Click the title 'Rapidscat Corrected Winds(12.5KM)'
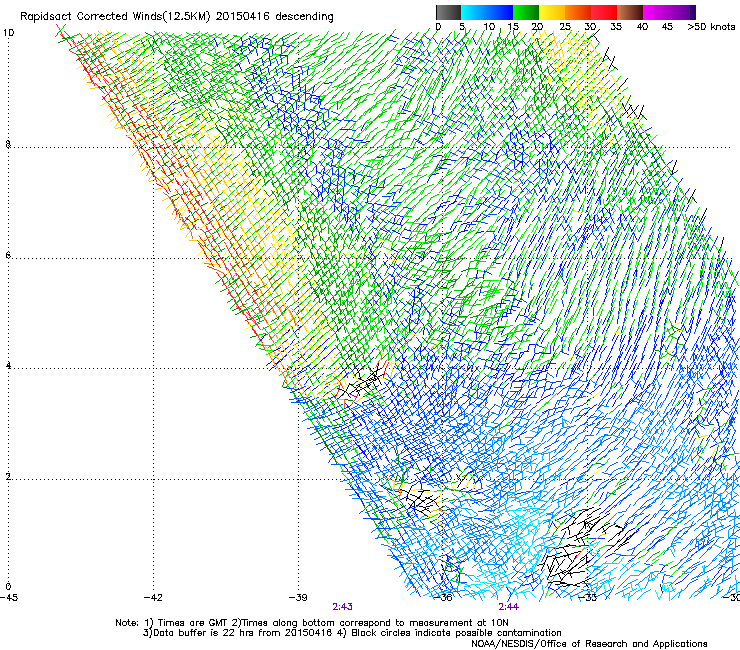 pyautogui.click(x=115, y=17)
